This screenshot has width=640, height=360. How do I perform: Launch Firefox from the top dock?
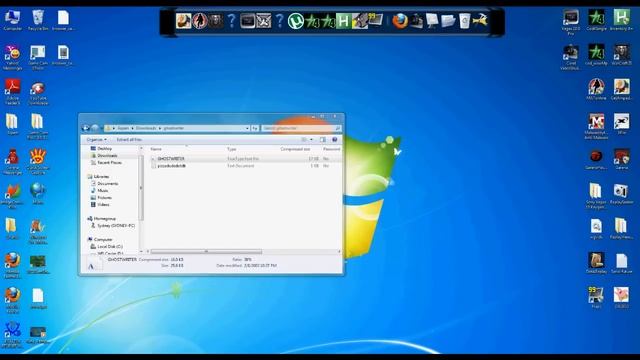[400, 20]
